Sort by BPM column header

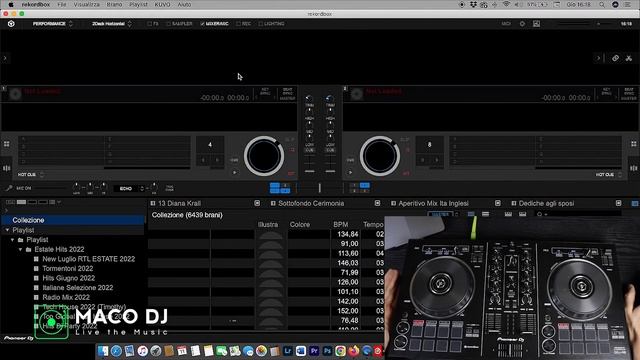[341, 224]
